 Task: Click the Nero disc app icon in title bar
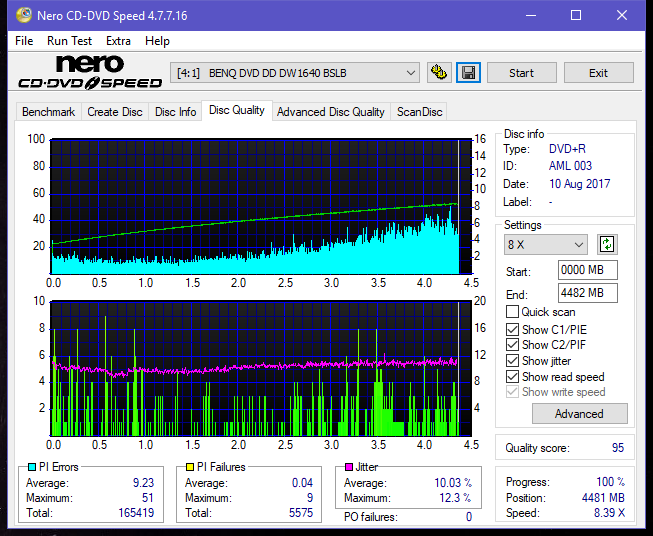[24, 15]
